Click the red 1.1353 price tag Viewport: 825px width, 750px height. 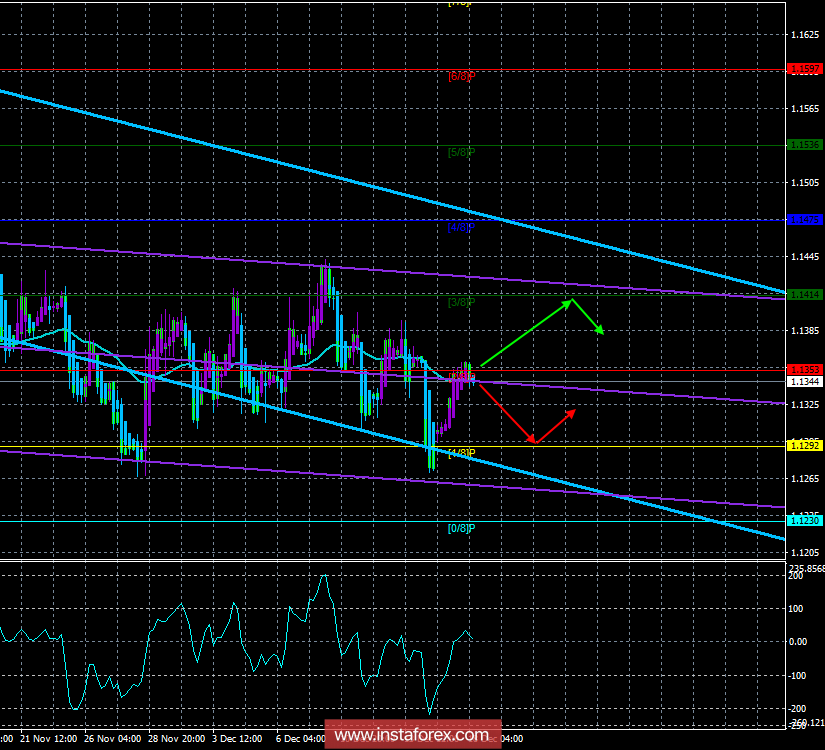coord(805,369)
